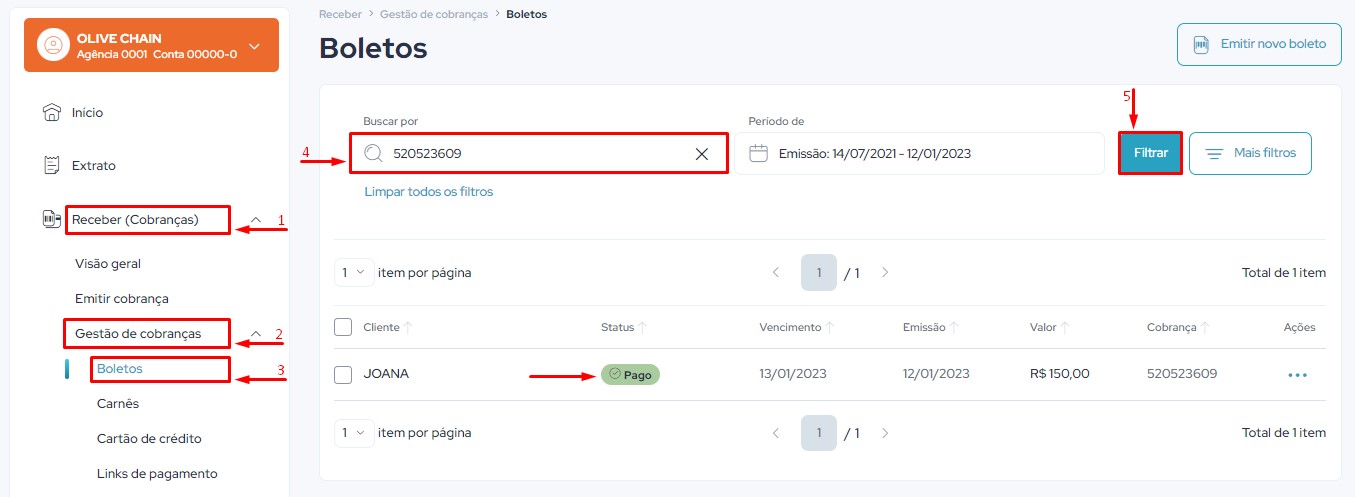Viewport: 1355px width, 497px height.
Task: Sort by the Valor column
Action: [x=1050, y=327]
